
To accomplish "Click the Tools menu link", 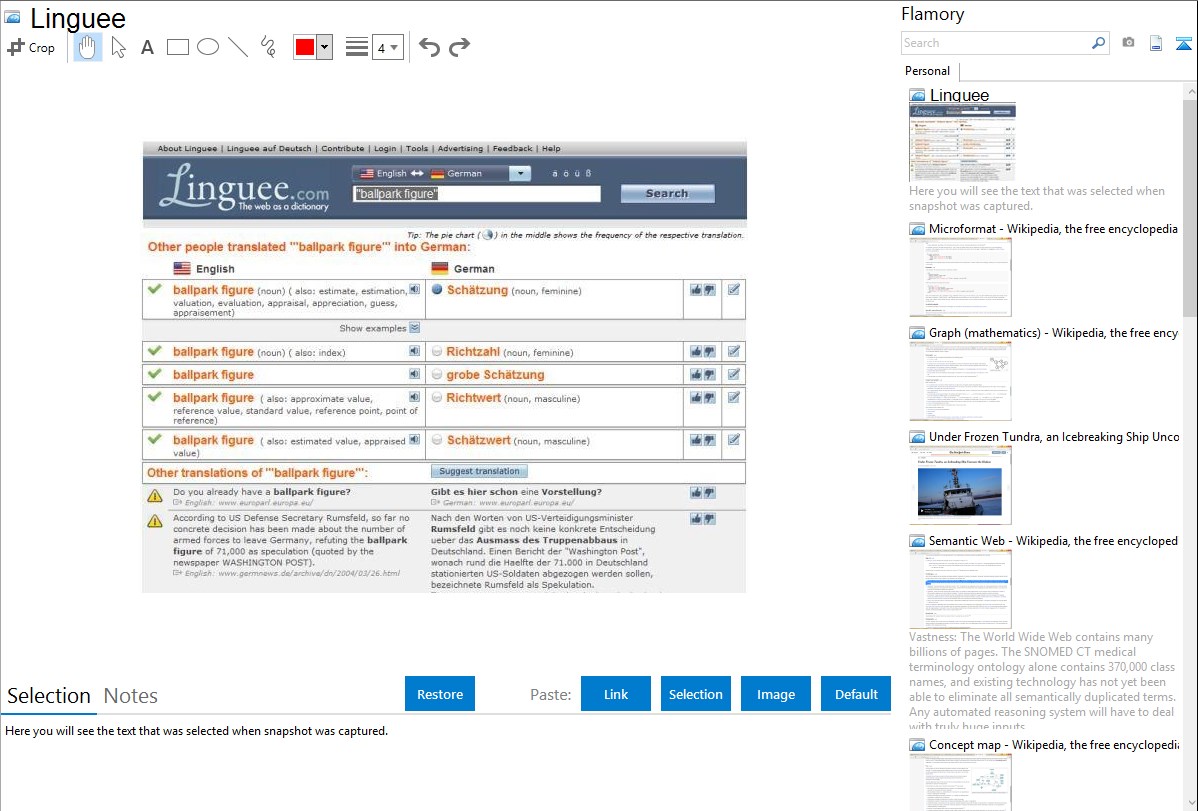I will (x=416, y=148).
